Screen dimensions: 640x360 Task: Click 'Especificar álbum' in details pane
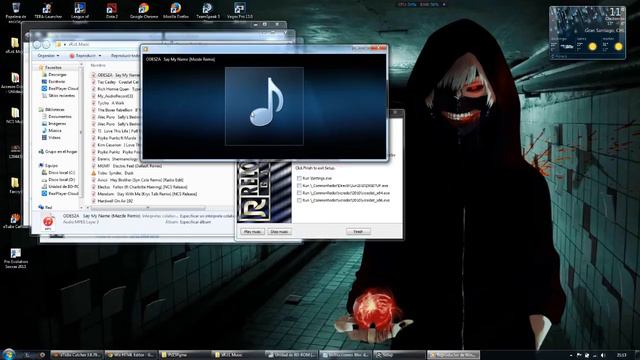(x=195, y=222)
